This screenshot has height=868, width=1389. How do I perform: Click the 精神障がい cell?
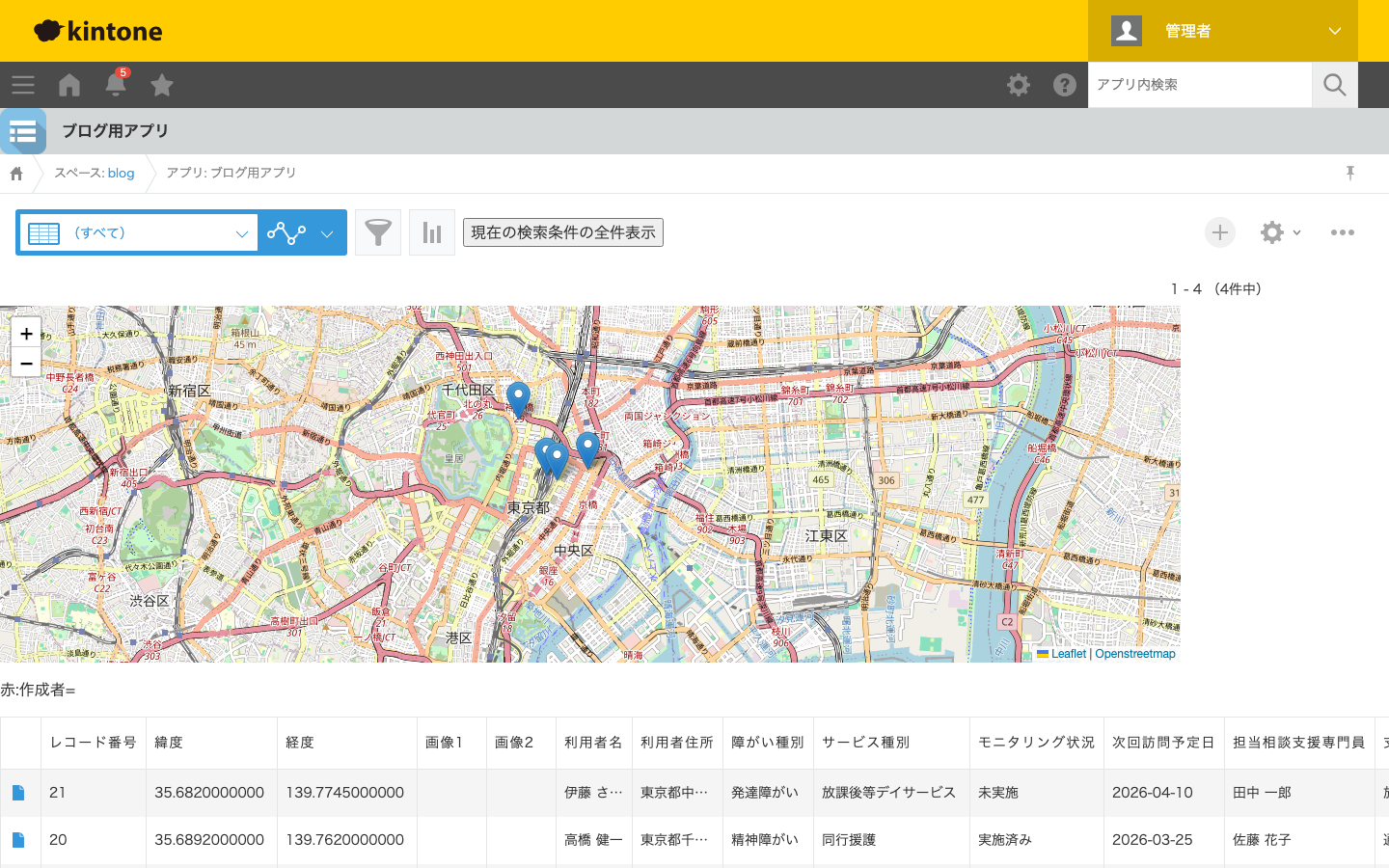[767, 840]
